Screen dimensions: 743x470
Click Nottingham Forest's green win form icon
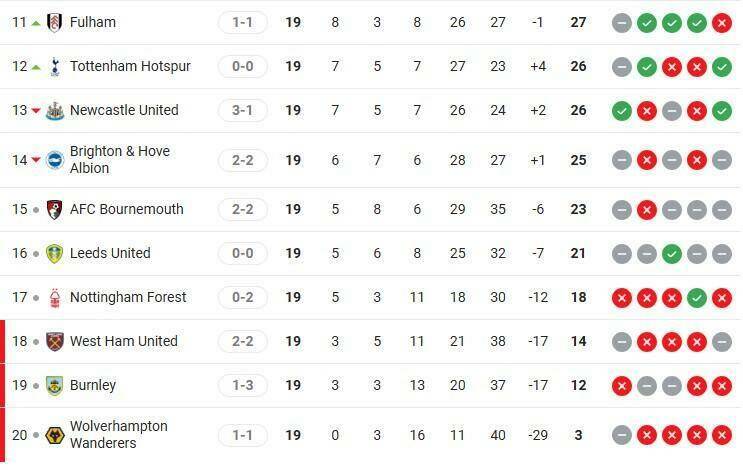[696, 297]
